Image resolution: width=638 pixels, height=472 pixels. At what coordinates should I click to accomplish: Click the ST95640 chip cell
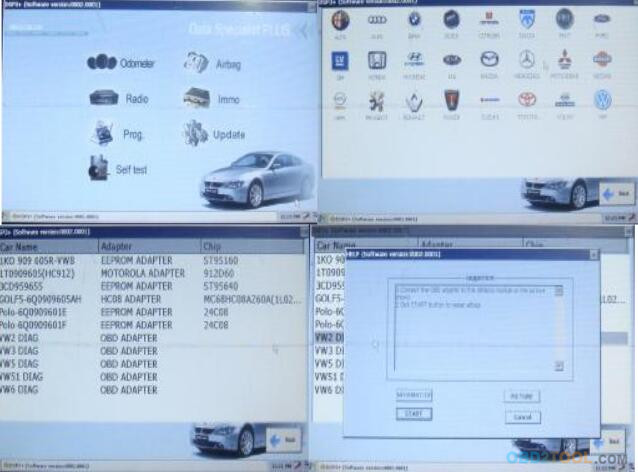(x=221, y=286)
